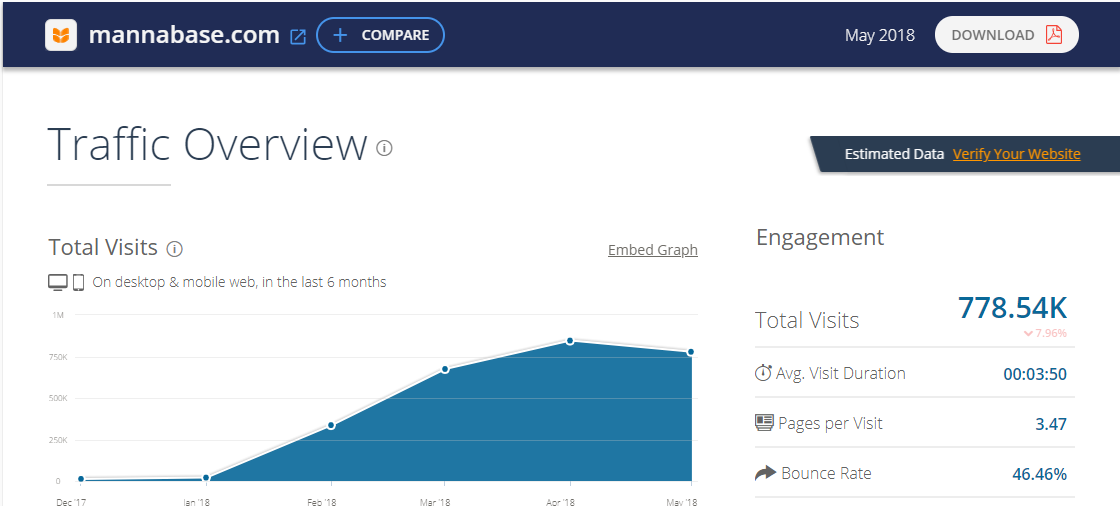Click the May 2018 date label

(879, 36)
